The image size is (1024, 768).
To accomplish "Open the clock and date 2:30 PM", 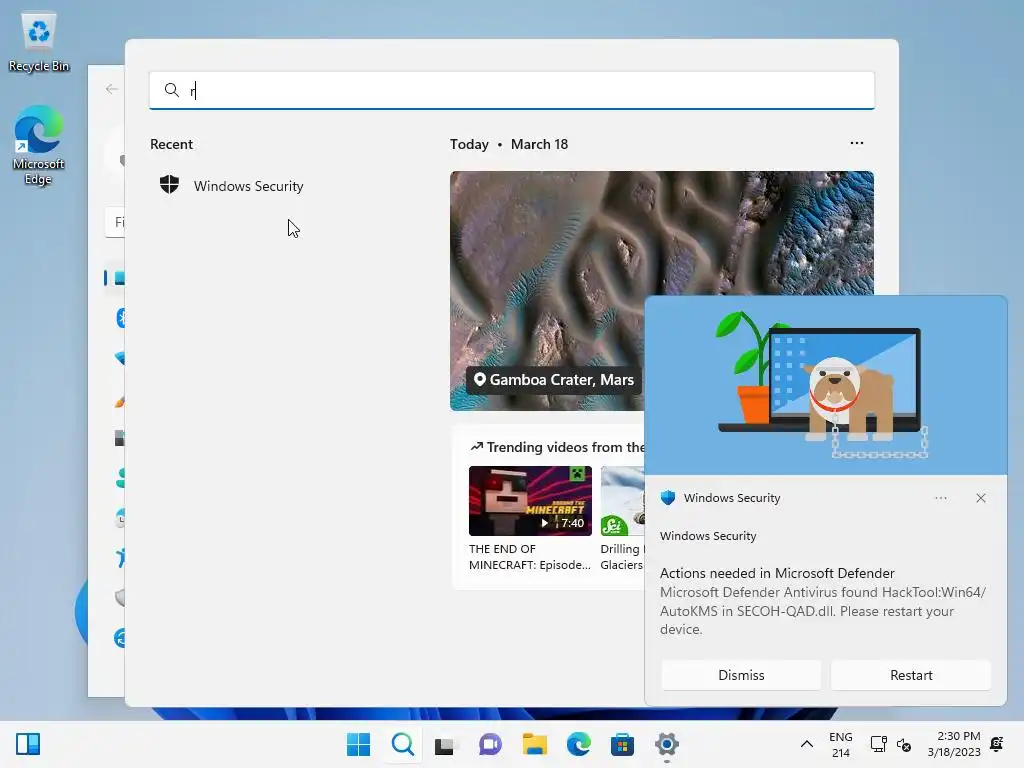I will click(x=954, y=744).
